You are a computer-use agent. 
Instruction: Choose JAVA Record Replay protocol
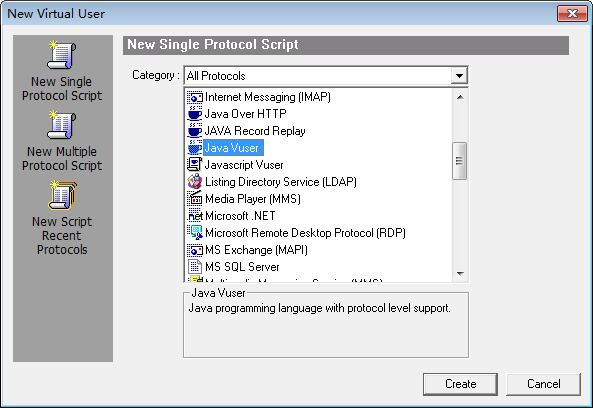[x=255, y=131]
